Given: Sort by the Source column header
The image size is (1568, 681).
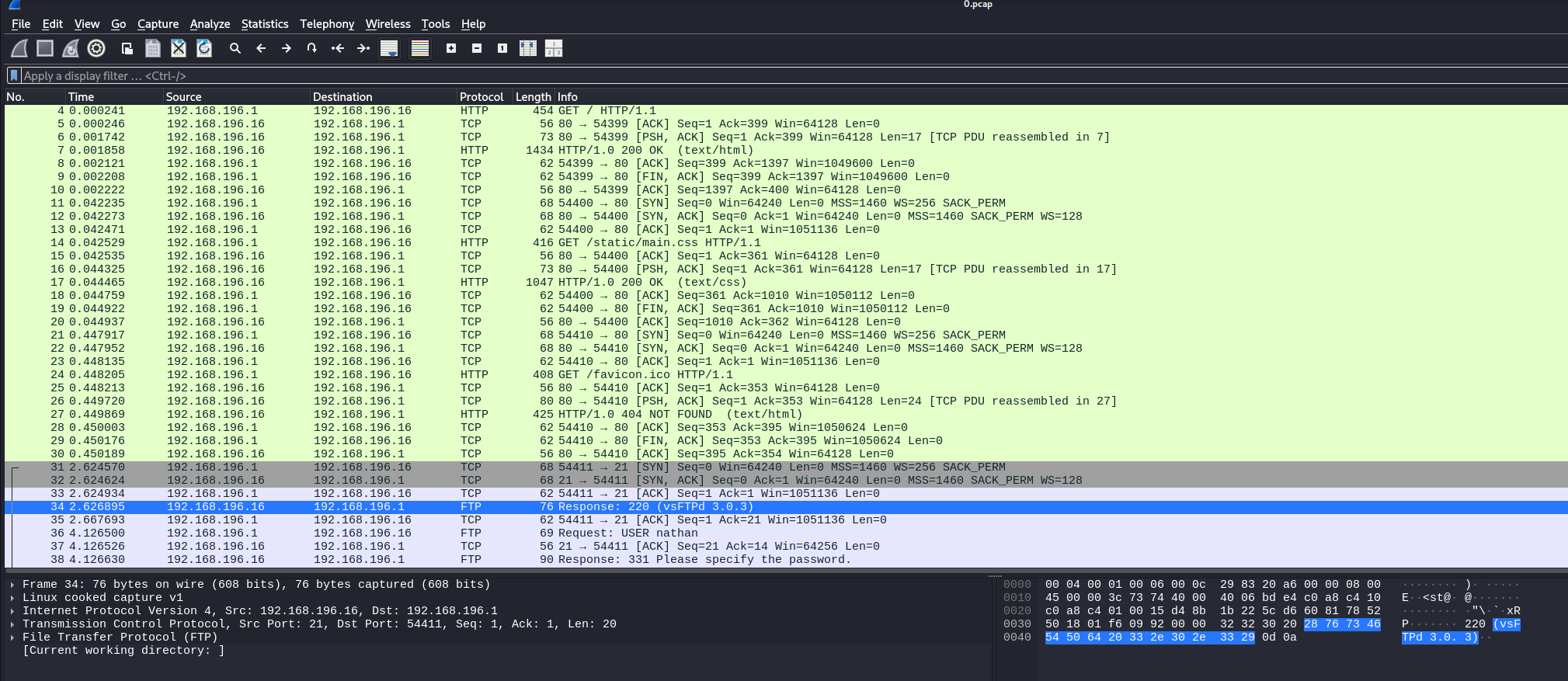Looking at the screenshot, I should pos(236,97).
